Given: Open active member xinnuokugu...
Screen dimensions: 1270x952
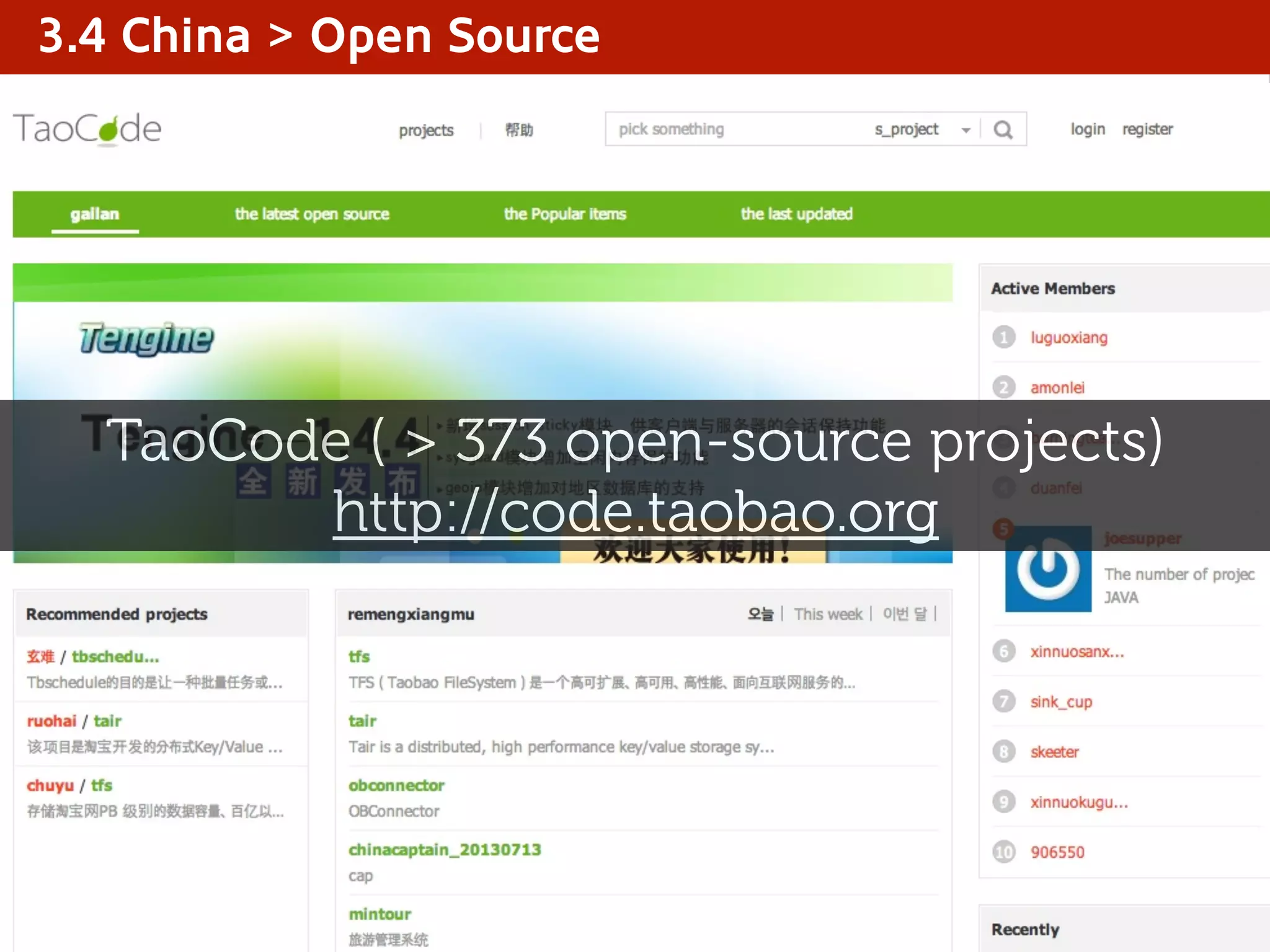Looking at the screenshot, I should coord(1079,803).
